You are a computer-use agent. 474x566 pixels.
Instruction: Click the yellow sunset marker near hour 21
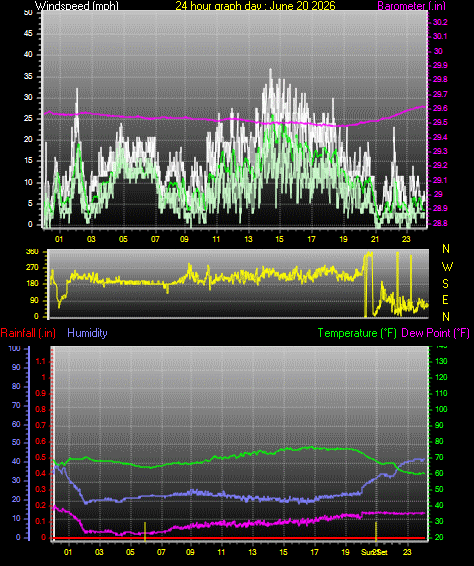tap(376, 531)
